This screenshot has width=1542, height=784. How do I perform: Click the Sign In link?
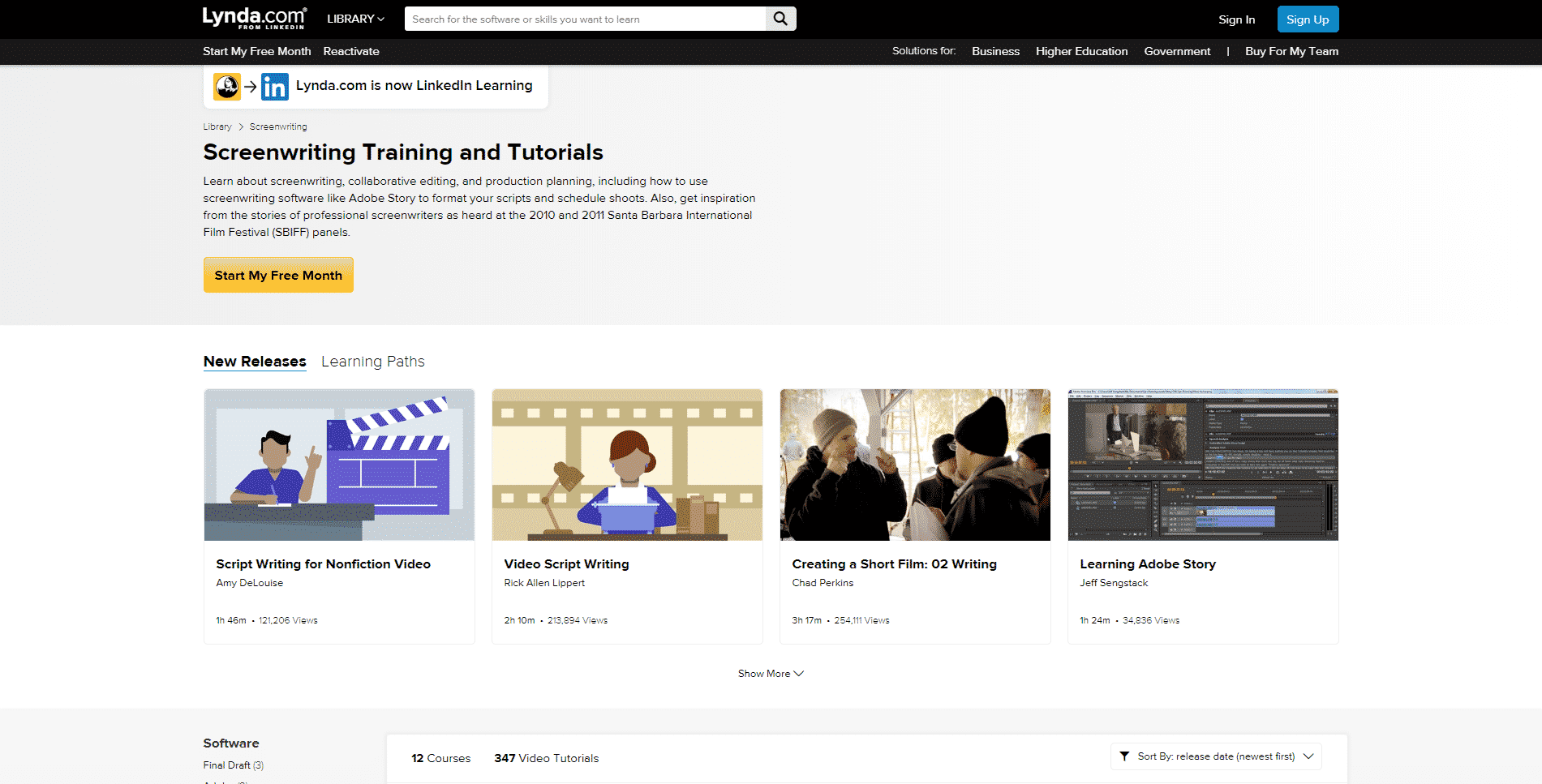click(1236, 19)
